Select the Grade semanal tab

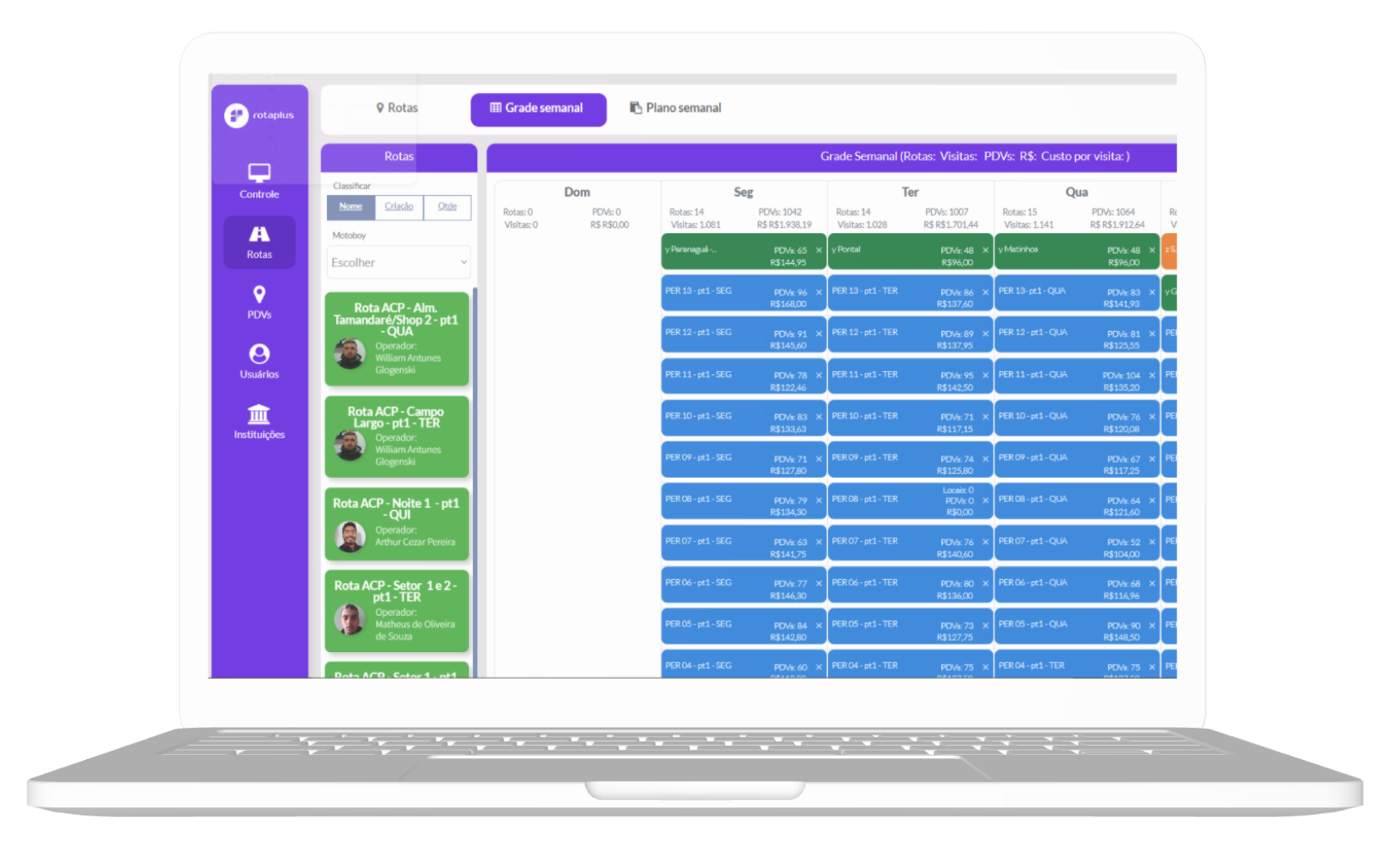tap(538, 109)
